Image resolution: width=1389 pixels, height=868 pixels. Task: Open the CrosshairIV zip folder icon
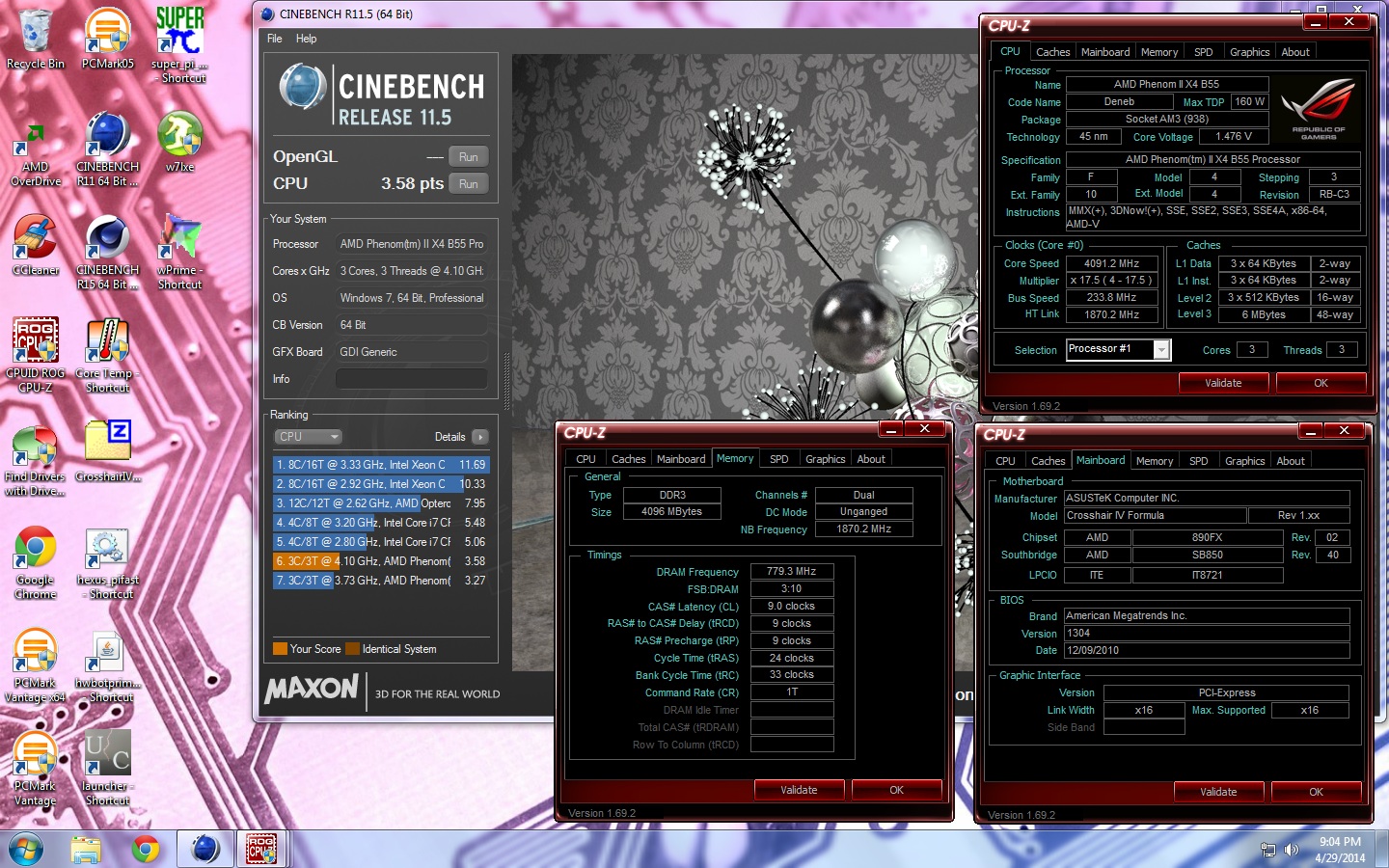click(x=108, y=451)
